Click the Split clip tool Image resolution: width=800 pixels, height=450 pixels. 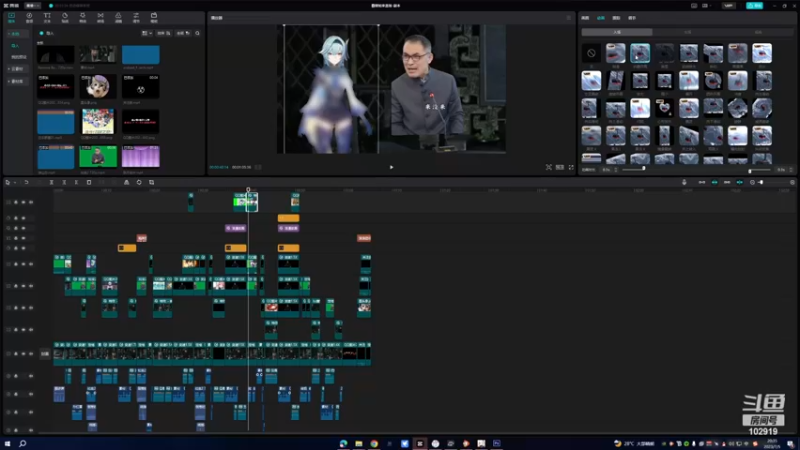point(52,182)
